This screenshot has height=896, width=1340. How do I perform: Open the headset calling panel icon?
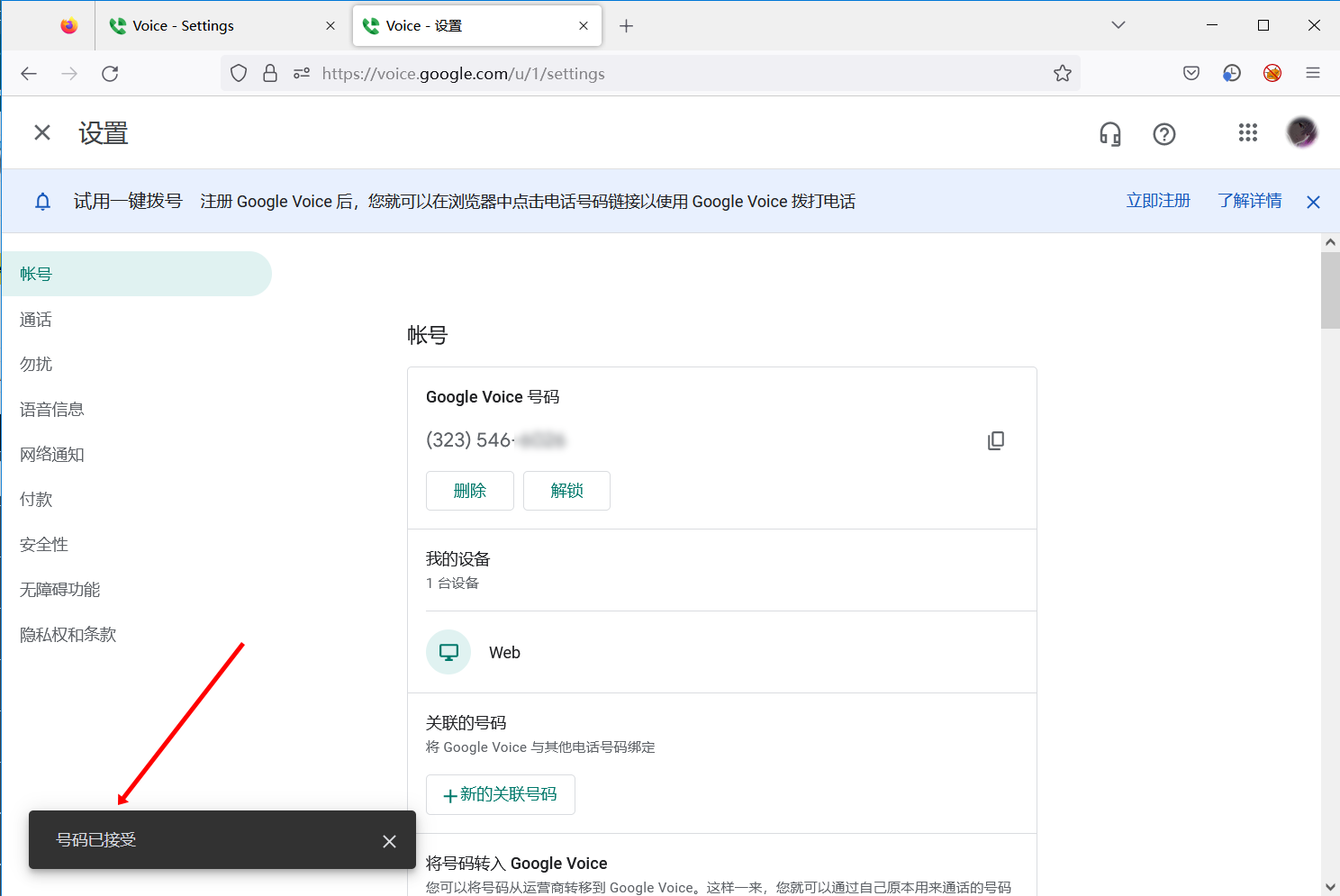[1110, 134]
